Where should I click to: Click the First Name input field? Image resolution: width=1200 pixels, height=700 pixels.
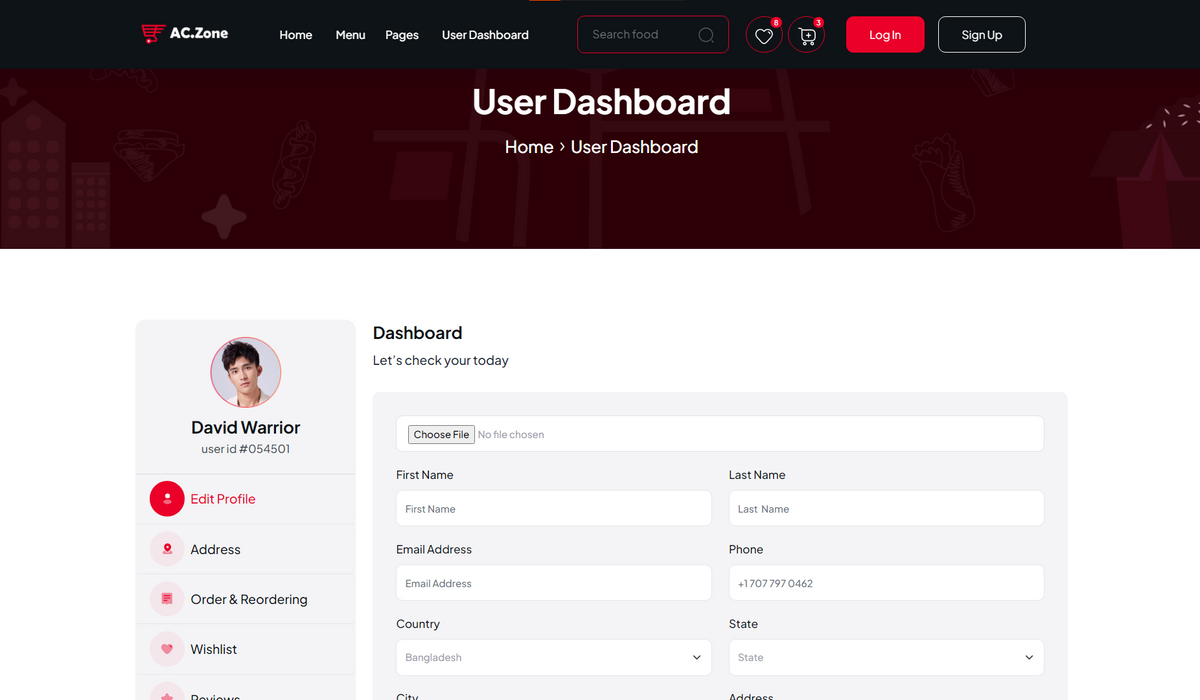point(553,509)
